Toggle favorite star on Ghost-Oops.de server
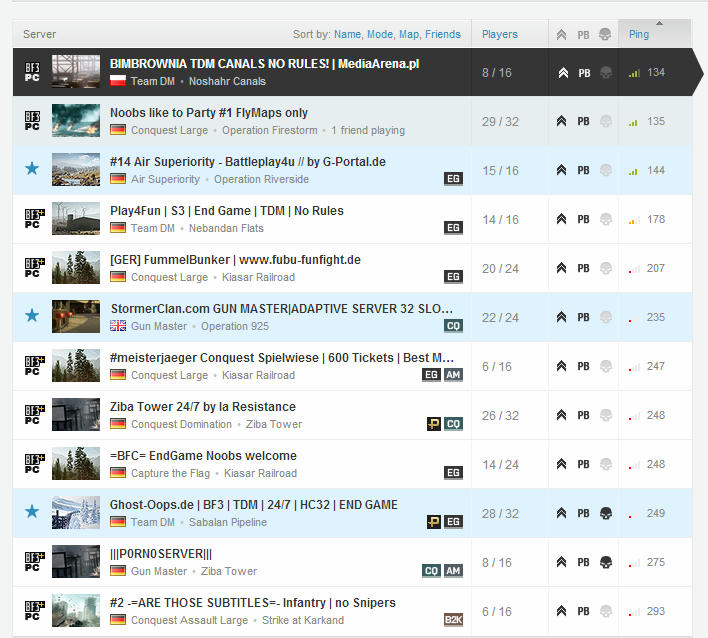 32,512
